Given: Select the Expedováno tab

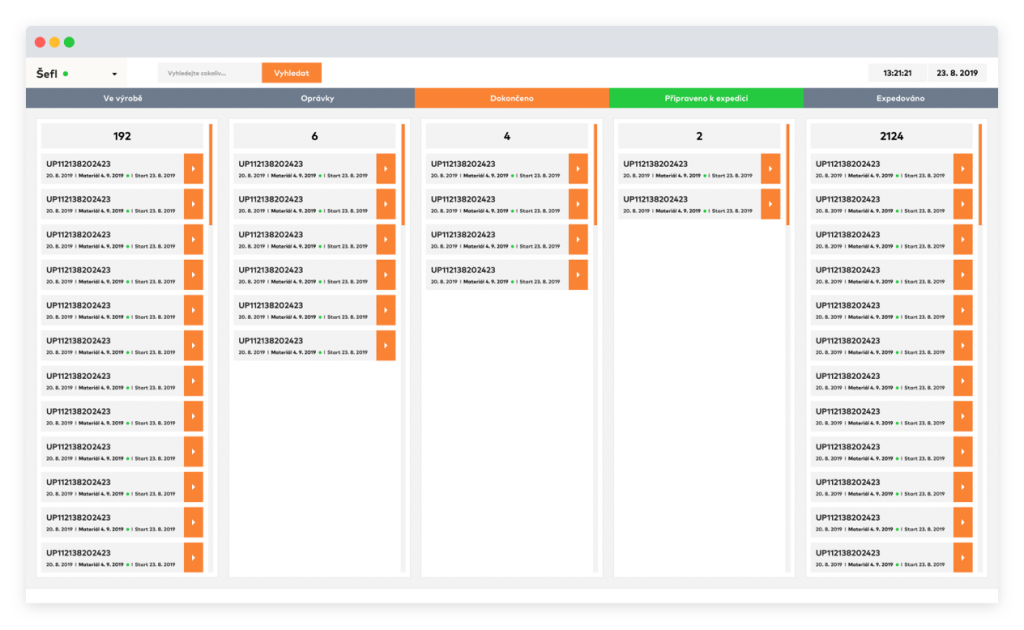Looking at the screenshot, I should pyautogui.click(x=900, y=99).
